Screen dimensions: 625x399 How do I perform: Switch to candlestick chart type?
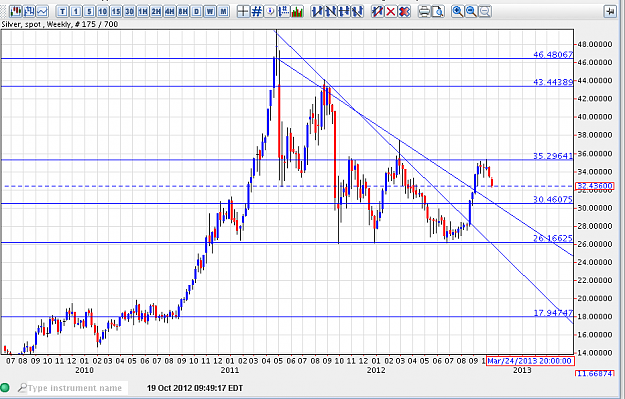(x=16, y=11)
